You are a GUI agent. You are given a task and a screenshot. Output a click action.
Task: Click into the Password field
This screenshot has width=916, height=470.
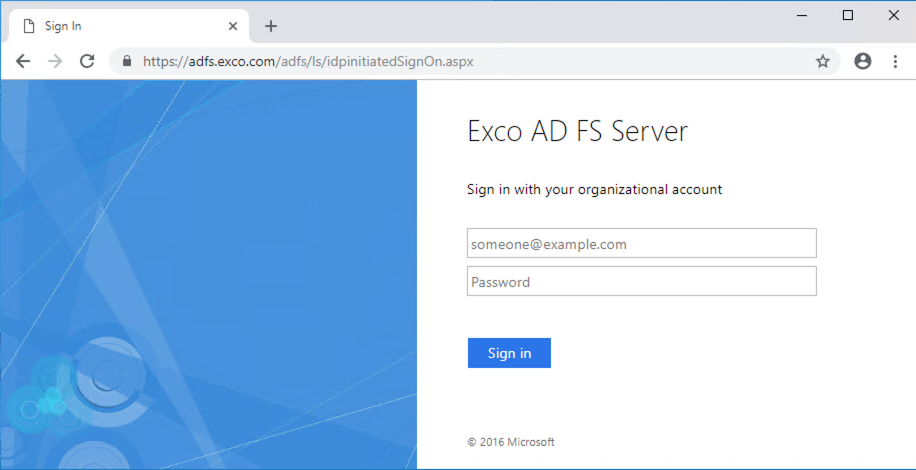pos(641,281)
